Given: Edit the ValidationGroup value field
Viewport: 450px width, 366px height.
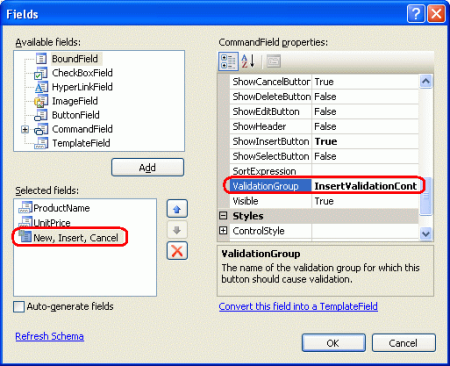Looking at the screenshot, I should [365, 186].
